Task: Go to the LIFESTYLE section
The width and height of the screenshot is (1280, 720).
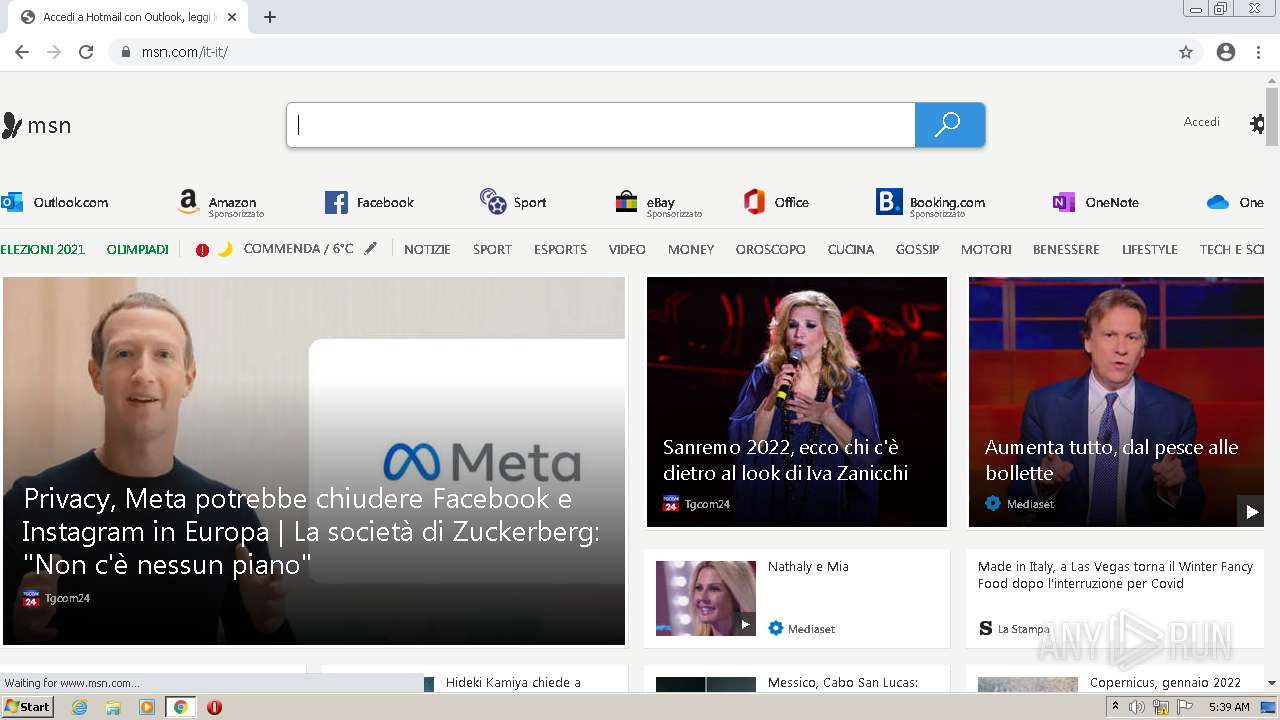Action: tap(1150, 249)
